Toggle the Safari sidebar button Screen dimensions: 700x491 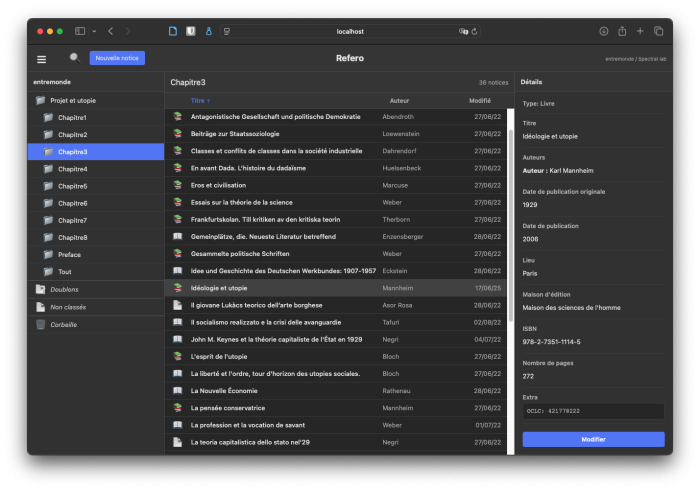coord(80,31)
